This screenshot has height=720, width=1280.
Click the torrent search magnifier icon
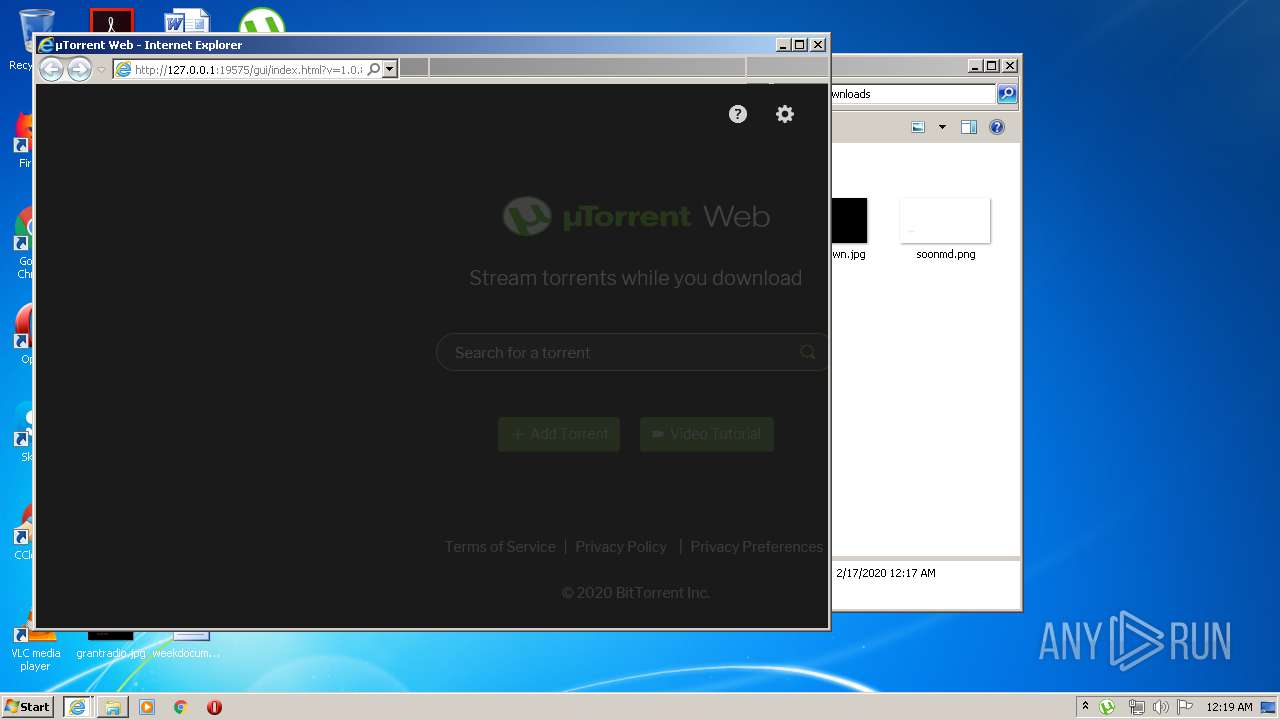[x=808, y=352]
